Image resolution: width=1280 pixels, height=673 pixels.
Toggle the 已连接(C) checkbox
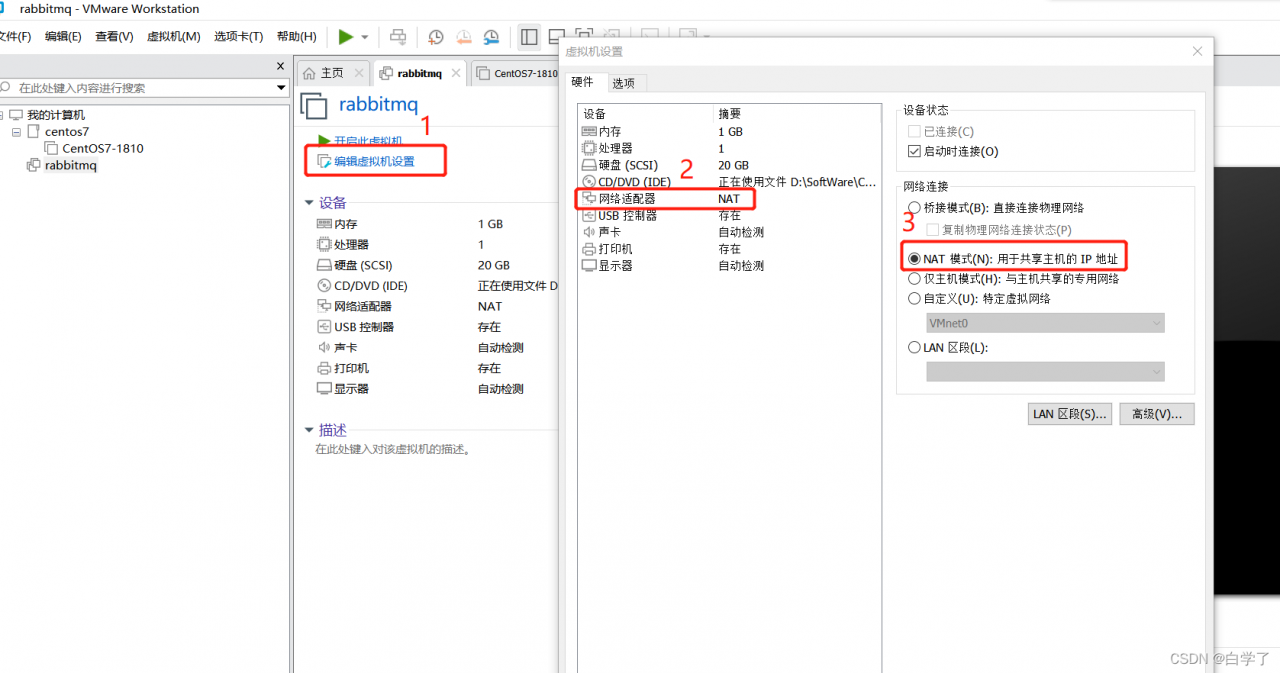click(913, 131)
